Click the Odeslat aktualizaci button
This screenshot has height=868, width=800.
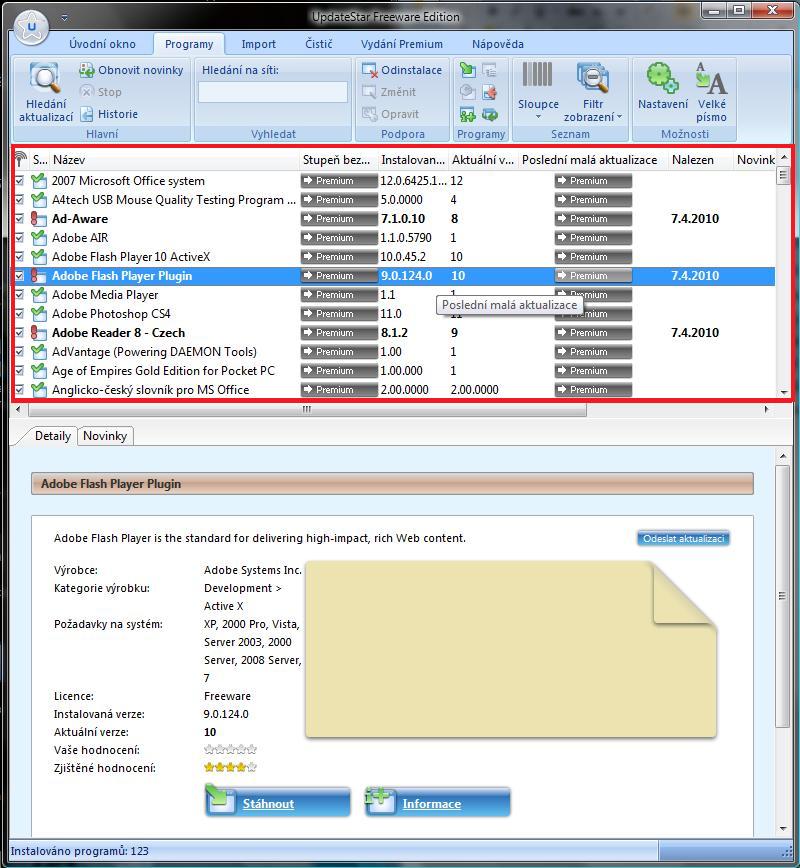tap(683, 538)
